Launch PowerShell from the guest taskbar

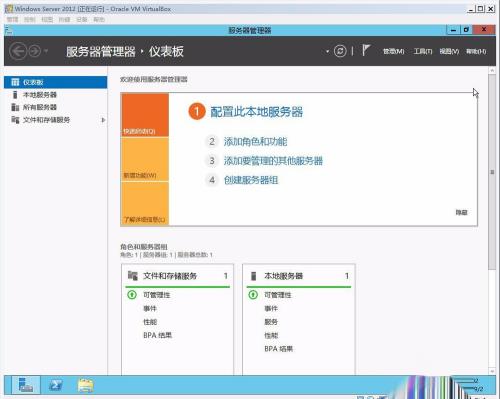pyautogui.click(x=55, y=385)
